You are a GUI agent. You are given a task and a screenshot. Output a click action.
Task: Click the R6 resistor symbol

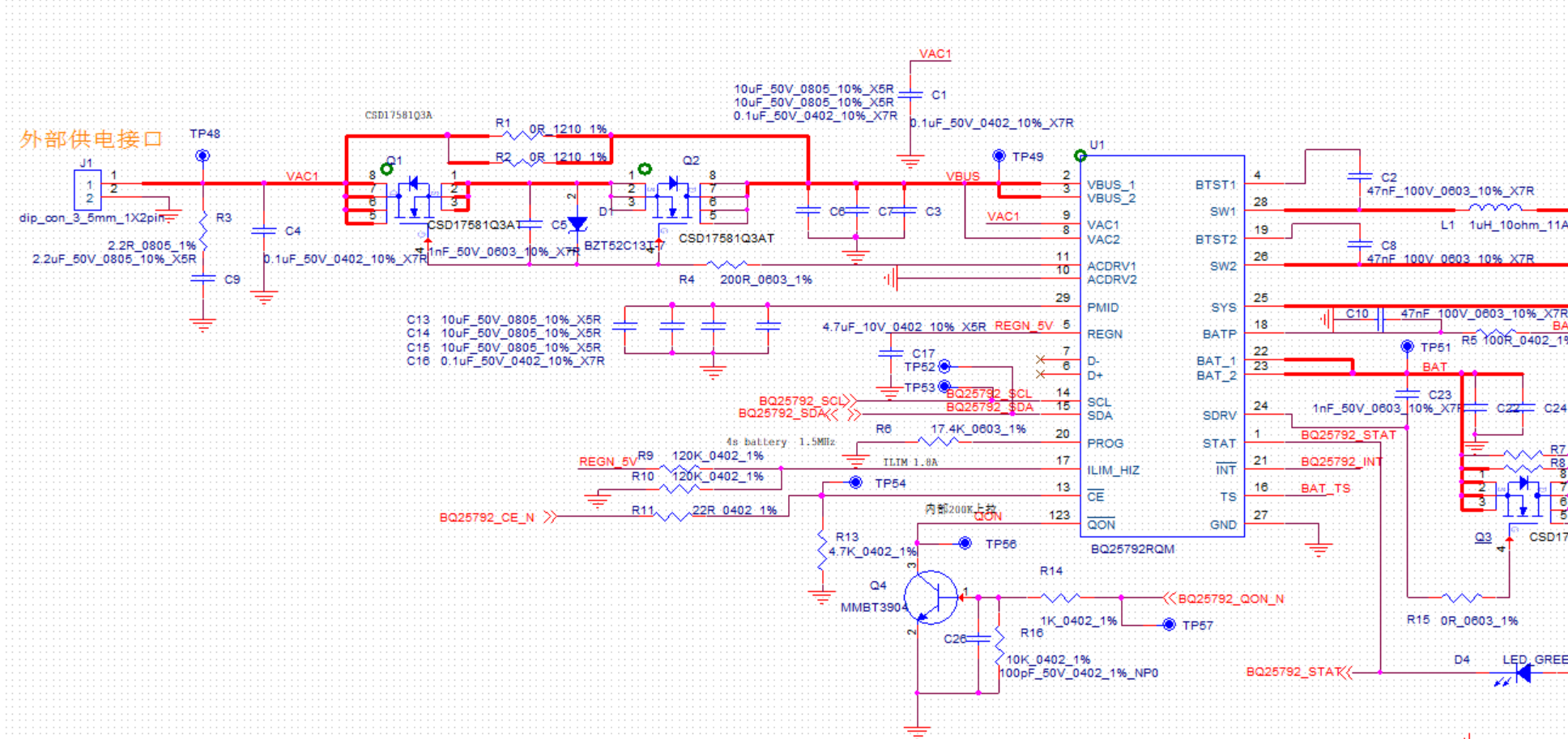point(938,442)
